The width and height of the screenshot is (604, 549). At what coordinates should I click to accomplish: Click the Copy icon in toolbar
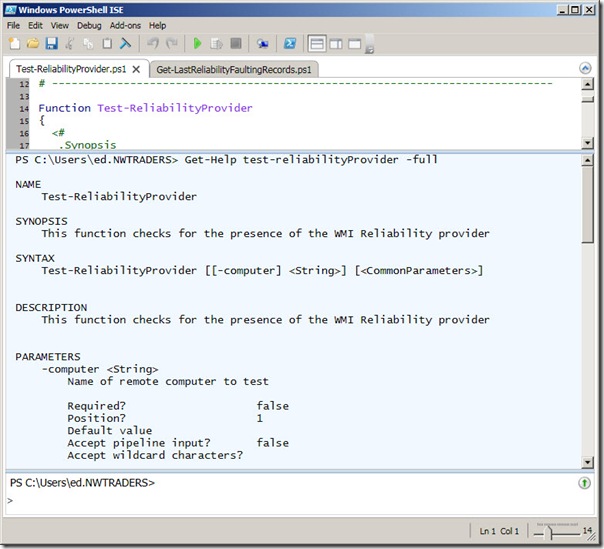[88, 43]
